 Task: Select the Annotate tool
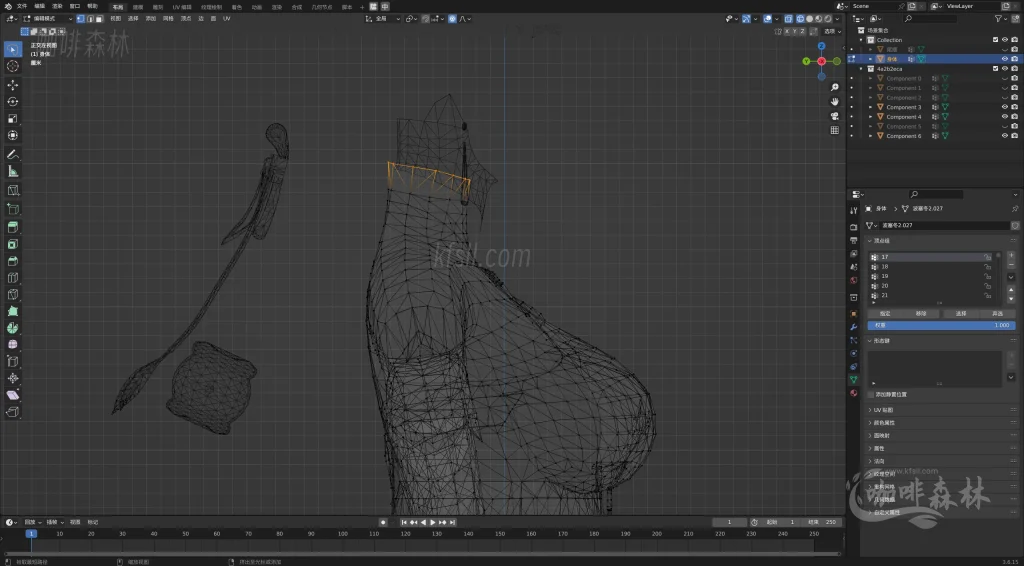[12, 155]
